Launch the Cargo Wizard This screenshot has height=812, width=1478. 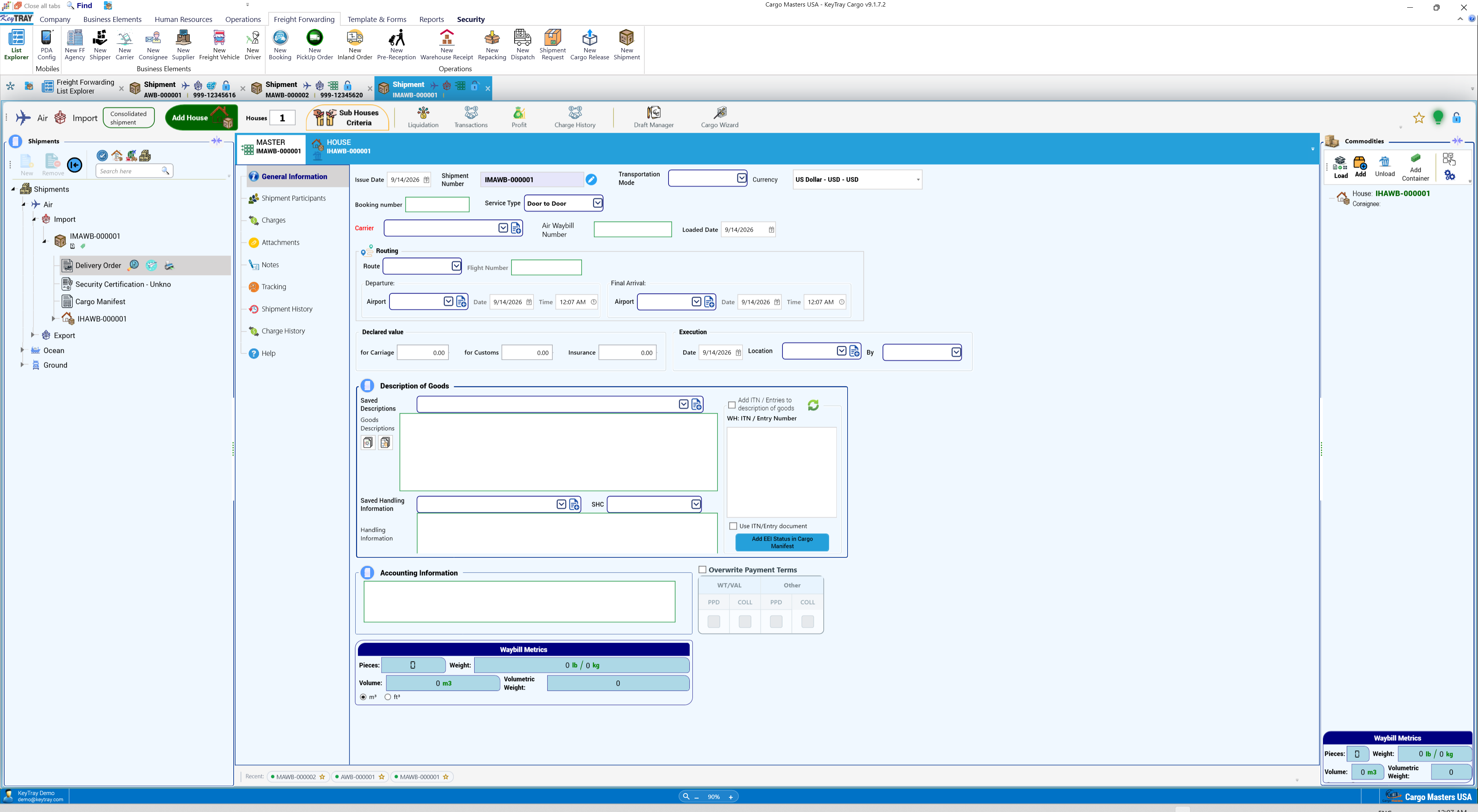click(x=719, y=117)
